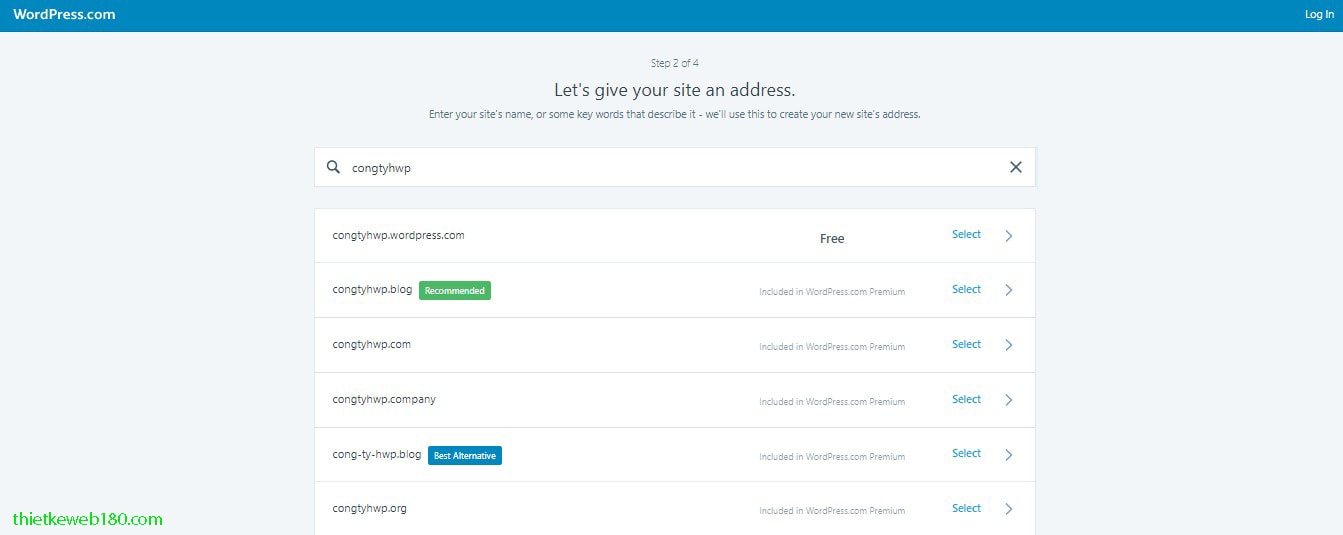Image resolution: width=1343 pixels, height=535 pixels.
Task: Select the congtyhwp.company domain
Action: (966, 399)
